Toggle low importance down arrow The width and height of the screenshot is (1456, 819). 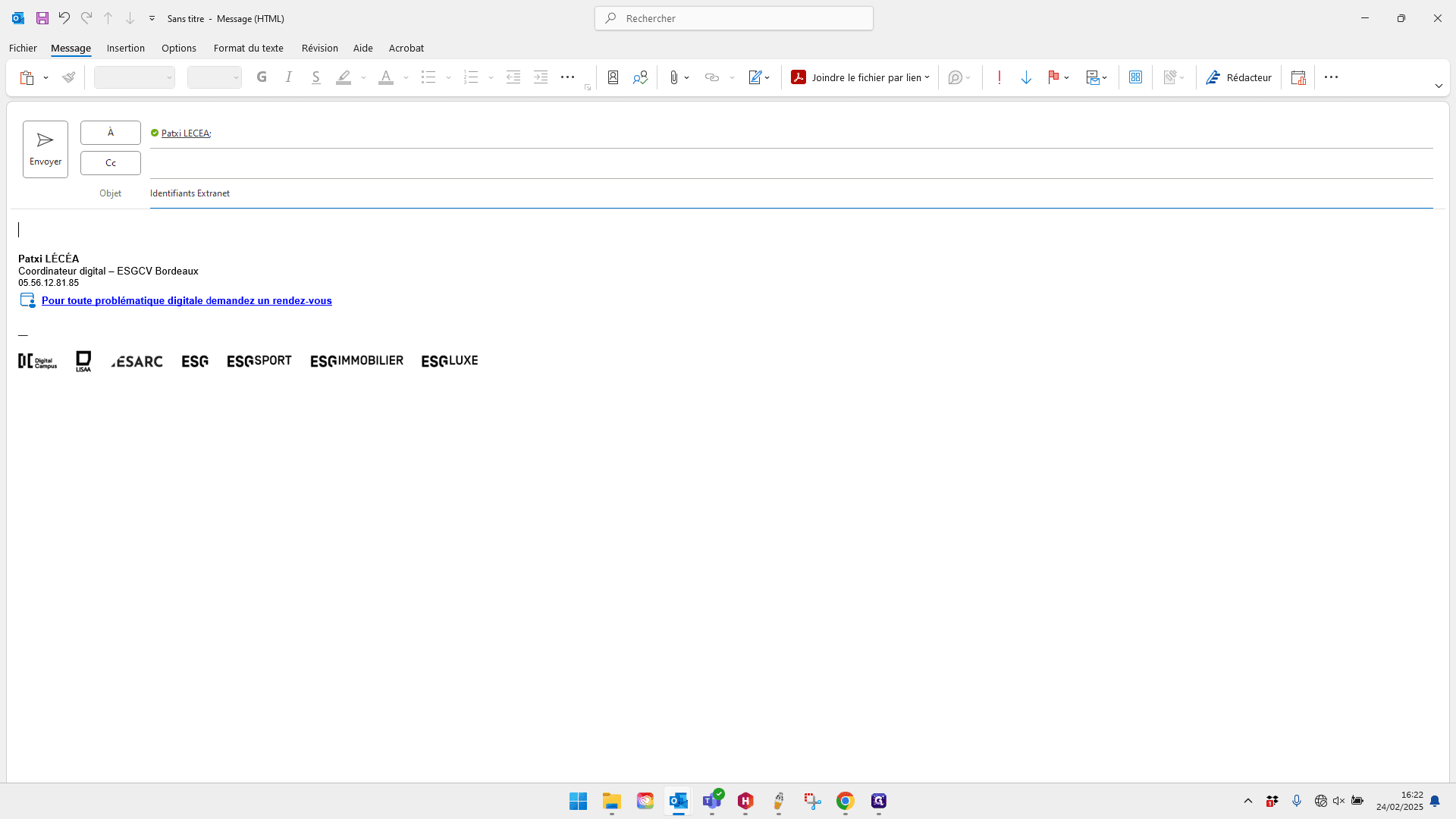tap(1026, 77)
